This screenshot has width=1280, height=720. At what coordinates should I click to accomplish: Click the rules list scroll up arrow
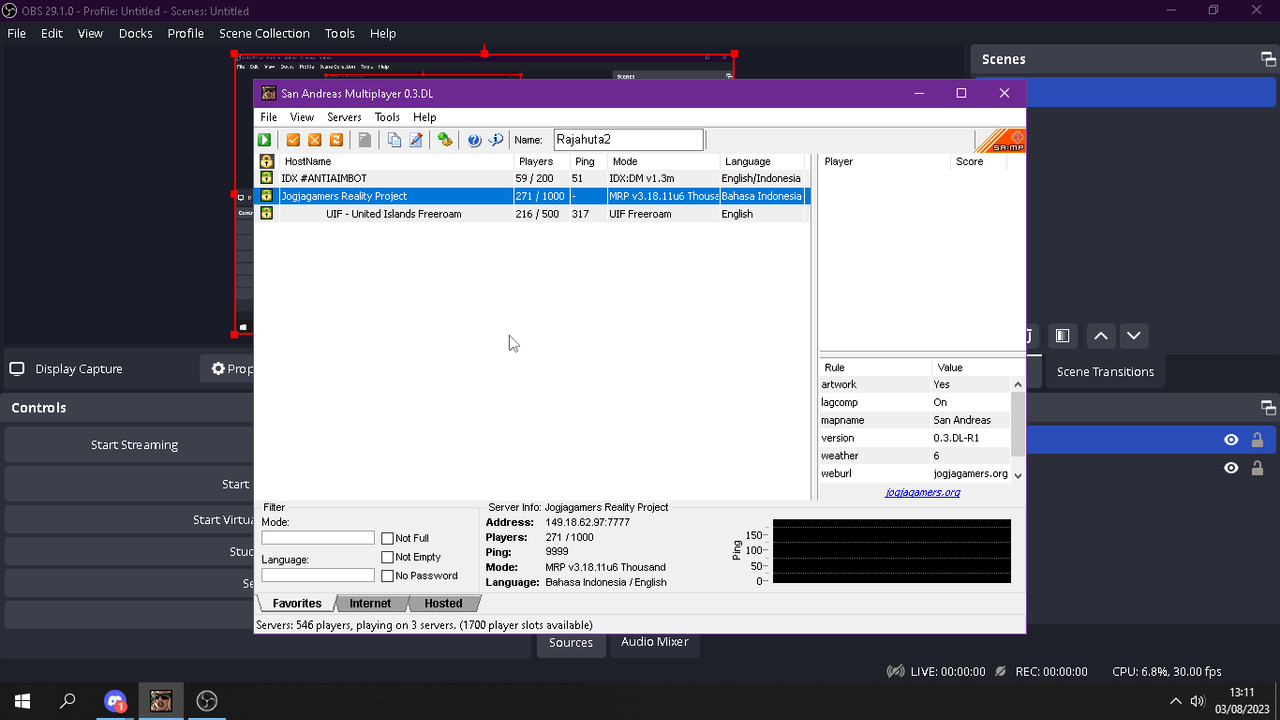click(1018, 384)
